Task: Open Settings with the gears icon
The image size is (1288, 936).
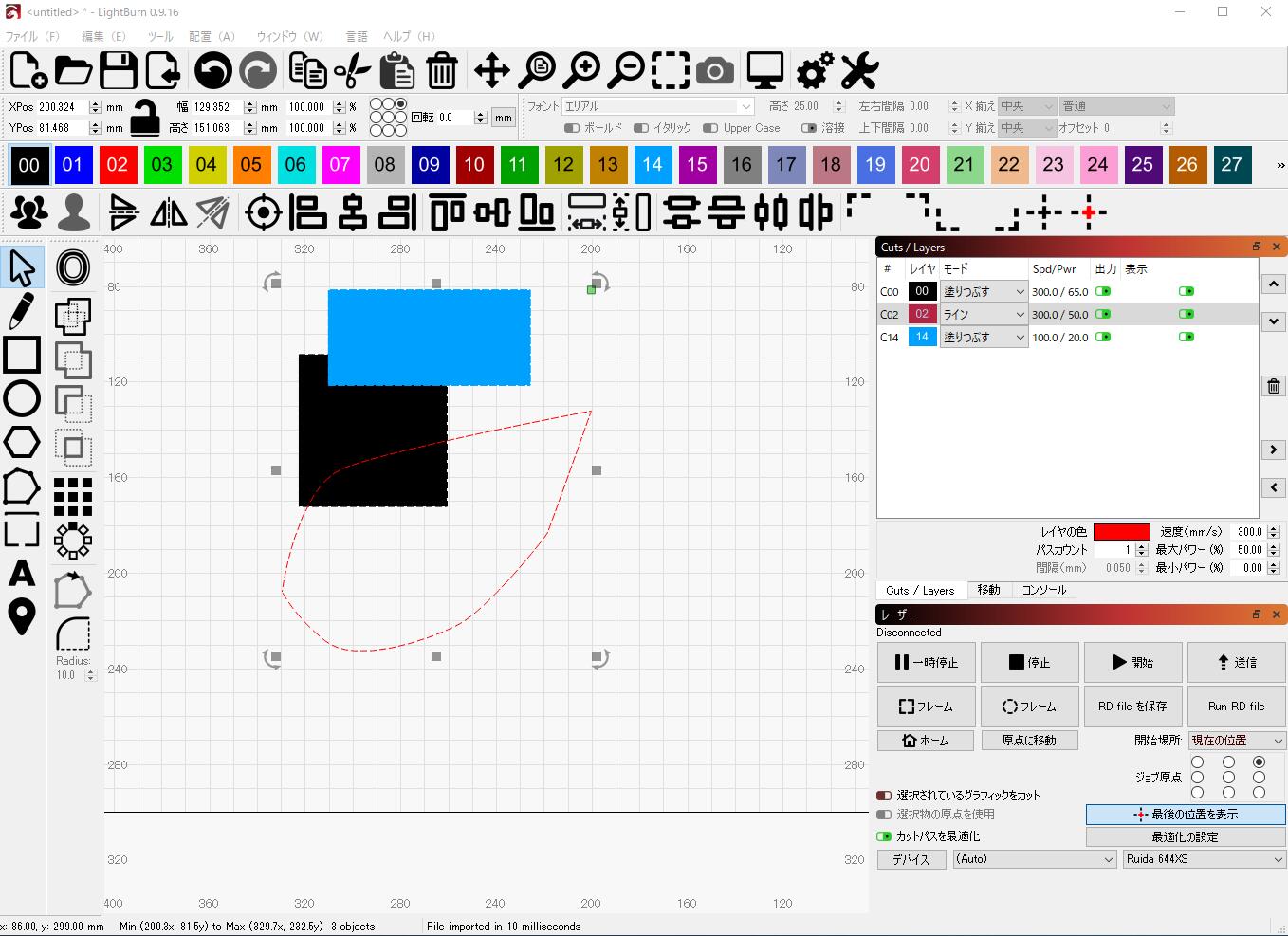Action: pos(815,70)
